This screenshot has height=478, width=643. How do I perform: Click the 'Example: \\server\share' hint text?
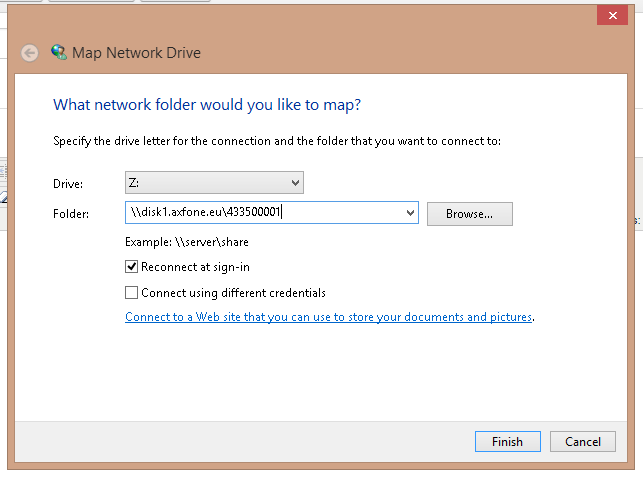[187, 242]
